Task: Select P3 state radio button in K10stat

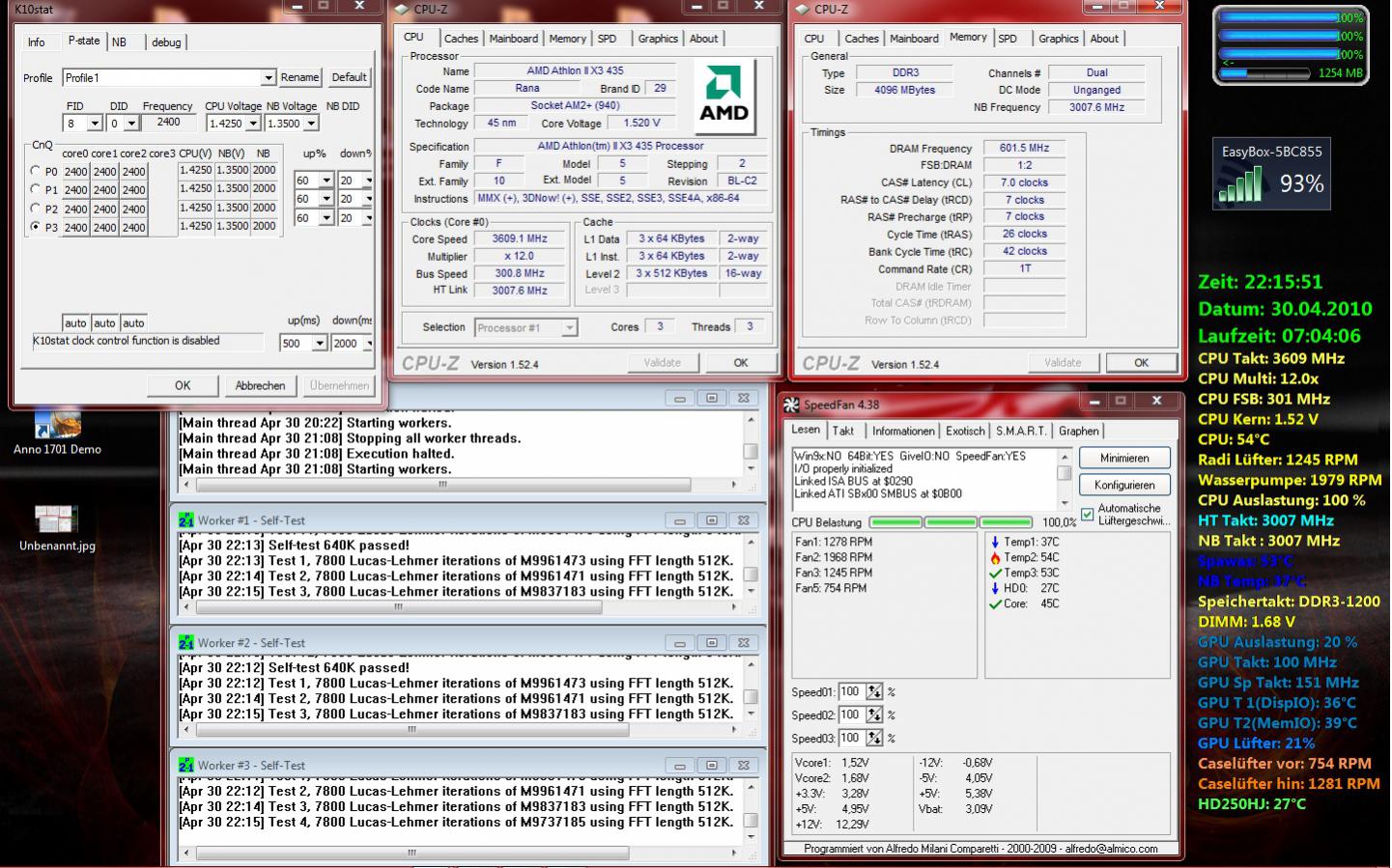Action: pyautogui.click(x=36, y=227)
